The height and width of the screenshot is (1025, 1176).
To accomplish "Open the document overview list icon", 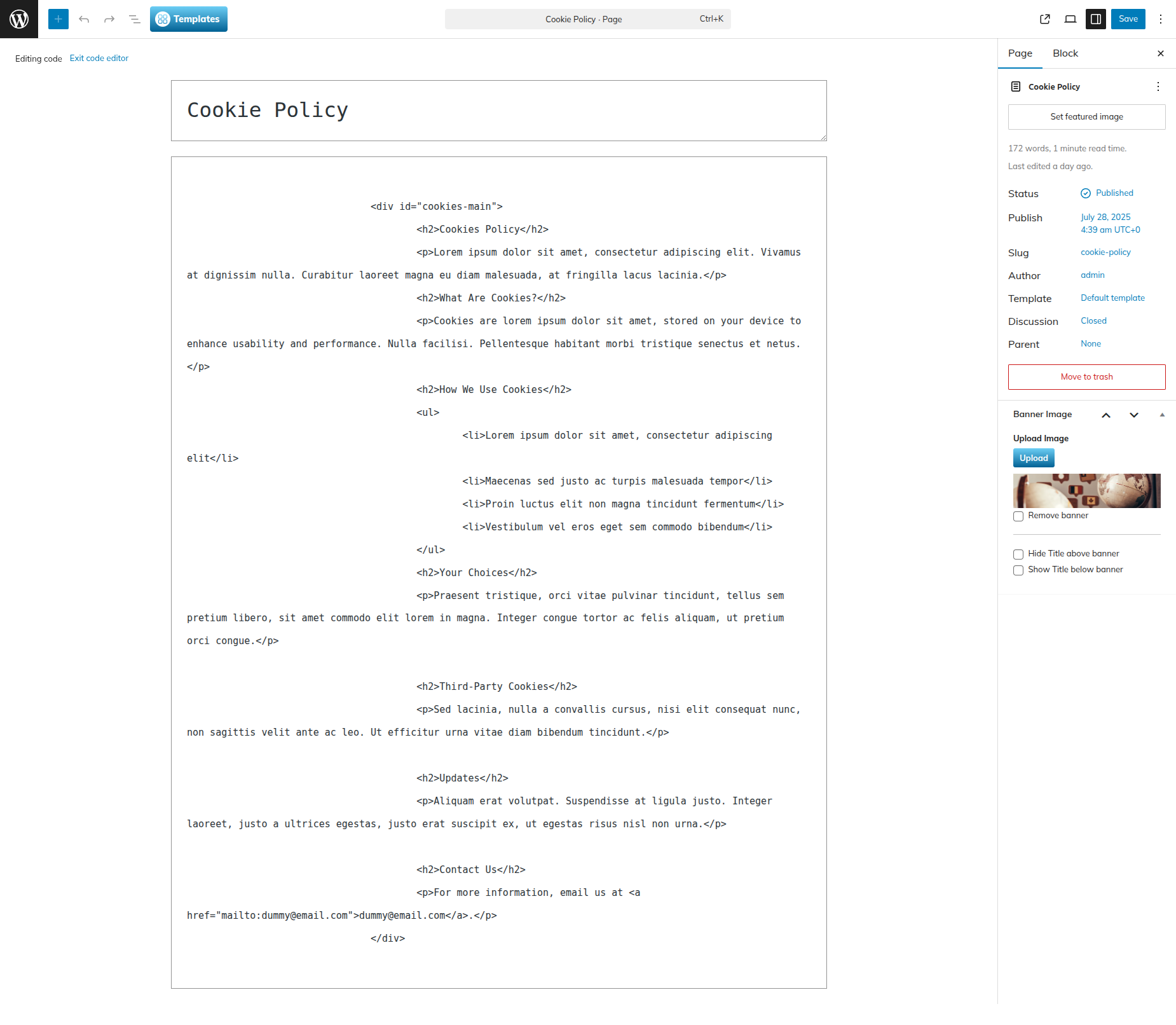I will pyautogui.click(x=135, y=19).
